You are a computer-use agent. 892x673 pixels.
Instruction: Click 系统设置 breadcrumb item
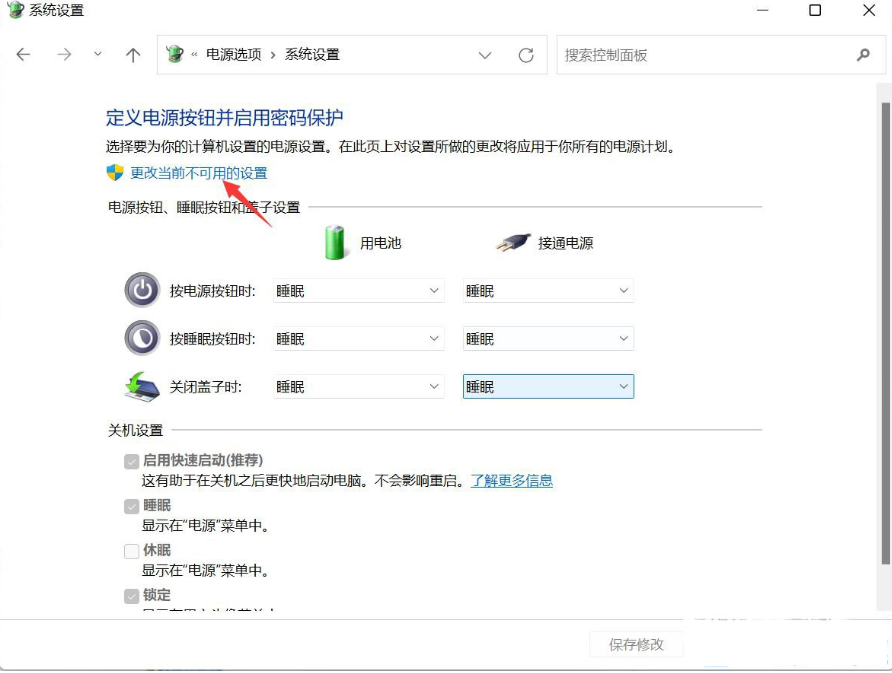tap(312, 55)
